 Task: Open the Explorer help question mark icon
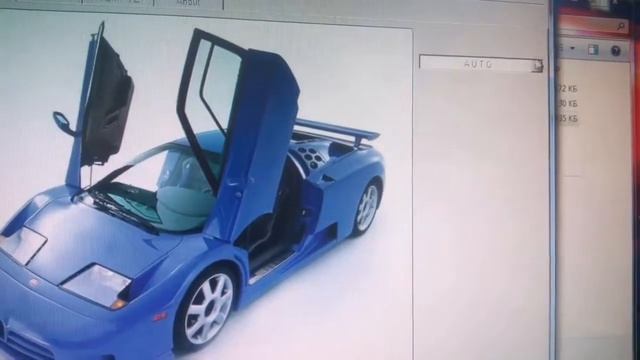point(616,51)
